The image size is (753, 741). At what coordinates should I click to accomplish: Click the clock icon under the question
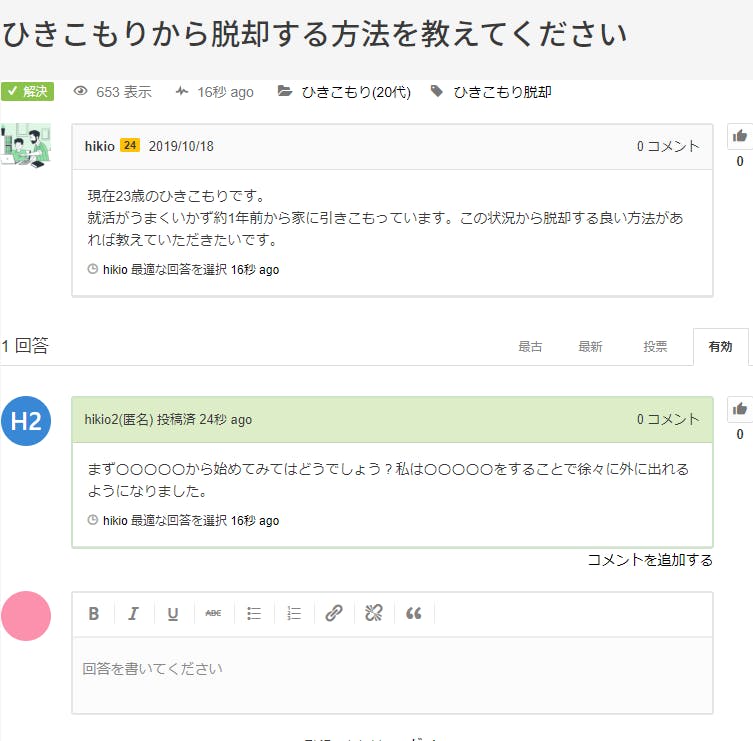(x=93, y=269)
